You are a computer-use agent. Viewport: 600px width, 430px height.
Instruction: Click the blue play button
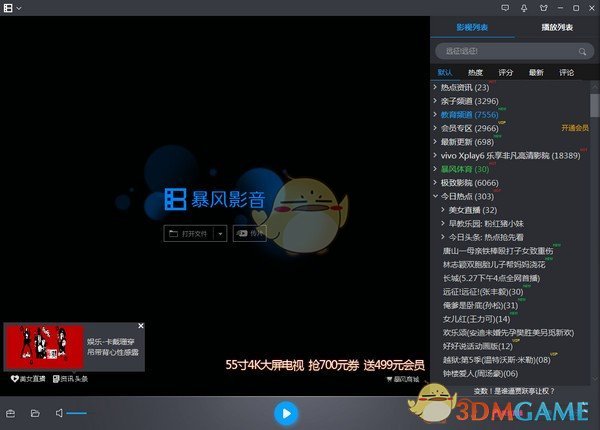pos(286,412)
